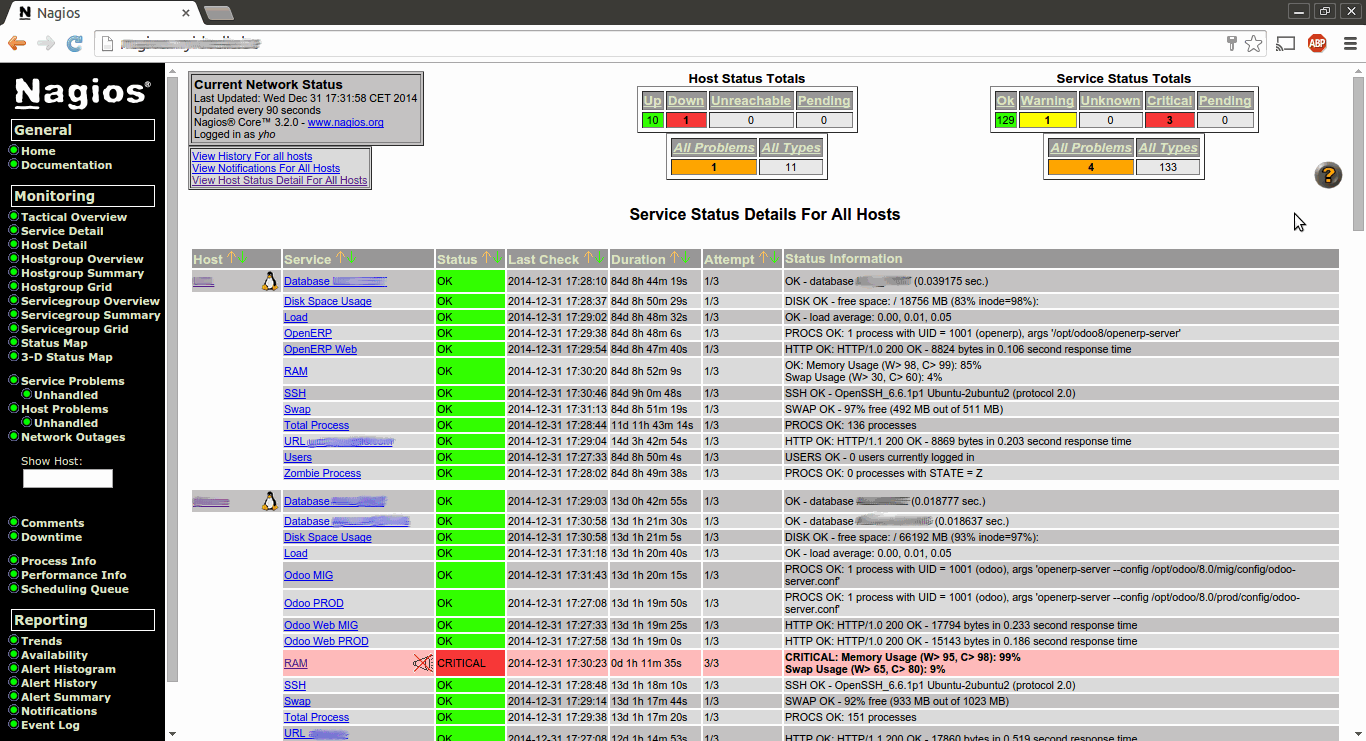Open Network Outages in the sidebar
Viewport: 1366px width, 741px height.
(73, 437)
